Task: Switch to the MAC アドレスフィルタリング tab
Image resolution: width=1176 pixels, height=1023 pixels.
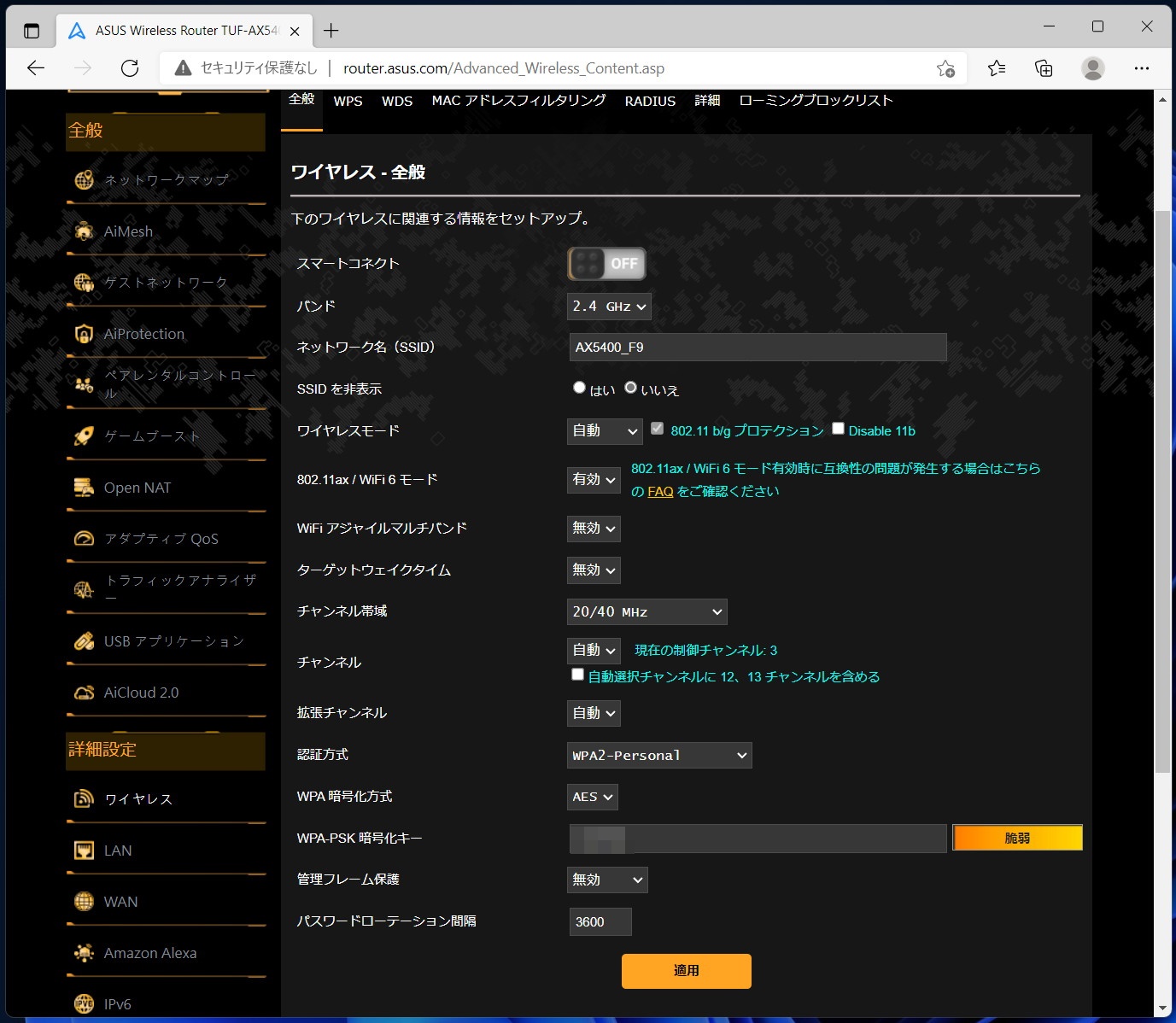Action: tap(519, 101)
